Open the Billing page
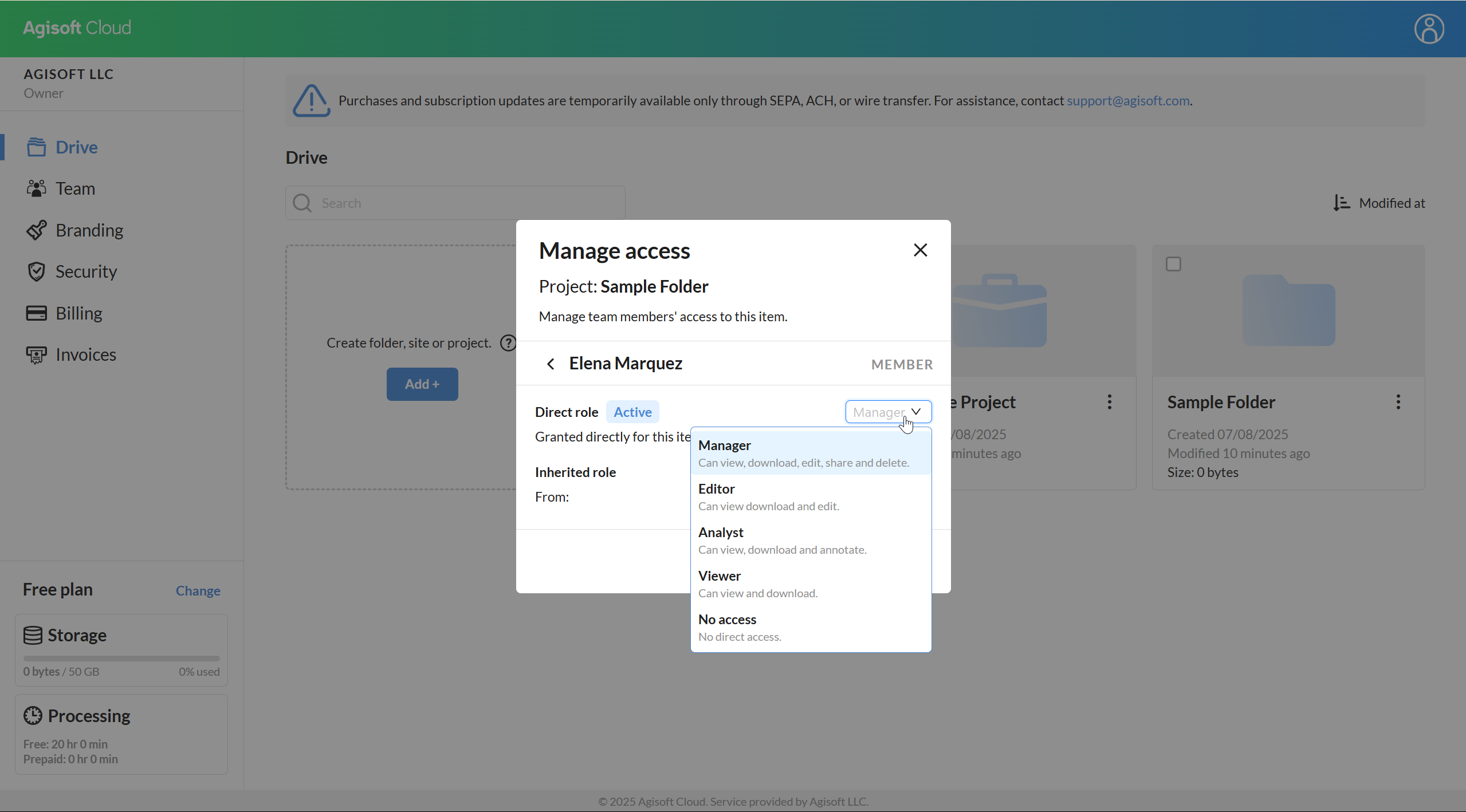 point(78,313)
